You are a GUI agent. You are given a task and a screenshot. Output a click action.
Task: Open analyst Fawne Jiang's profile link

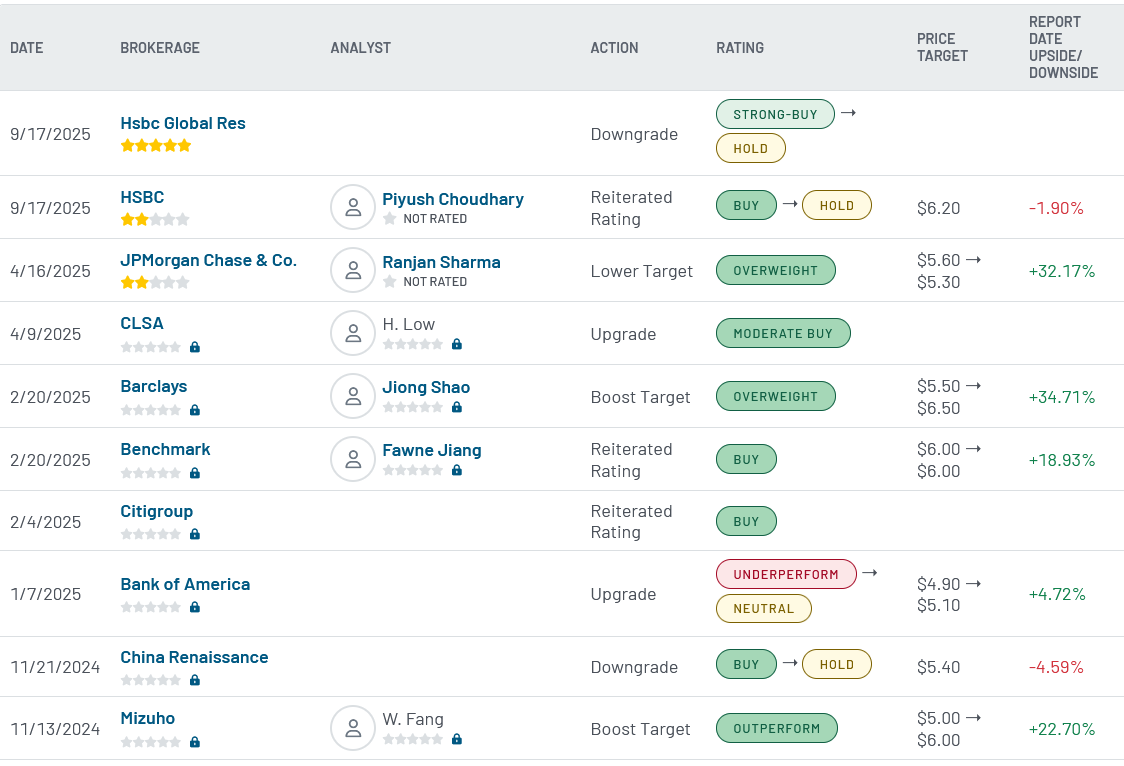point(432,450)
